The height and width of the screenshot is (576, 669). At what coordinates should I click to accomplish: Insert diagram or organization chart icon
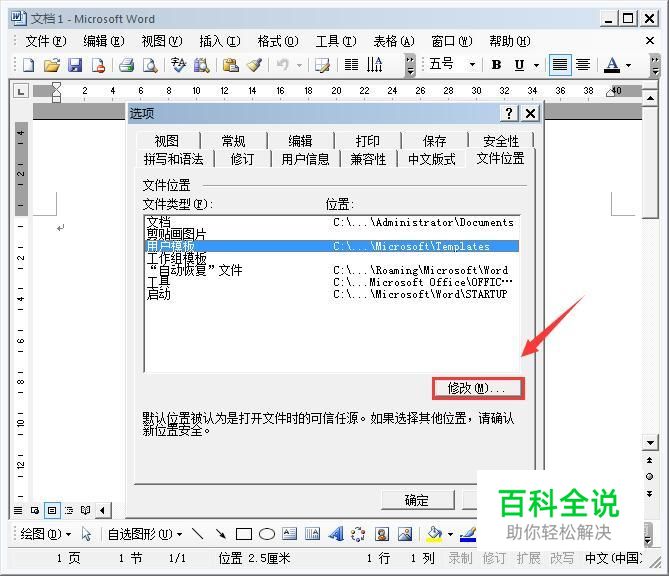pos(358,534)
